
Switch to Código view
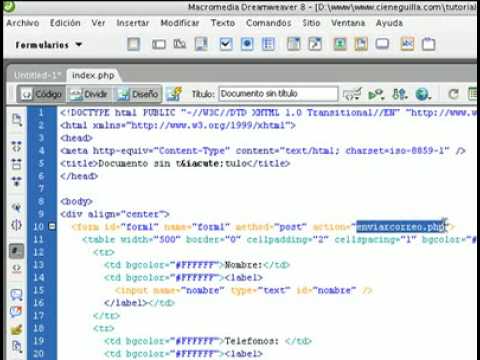coord(41,94)
